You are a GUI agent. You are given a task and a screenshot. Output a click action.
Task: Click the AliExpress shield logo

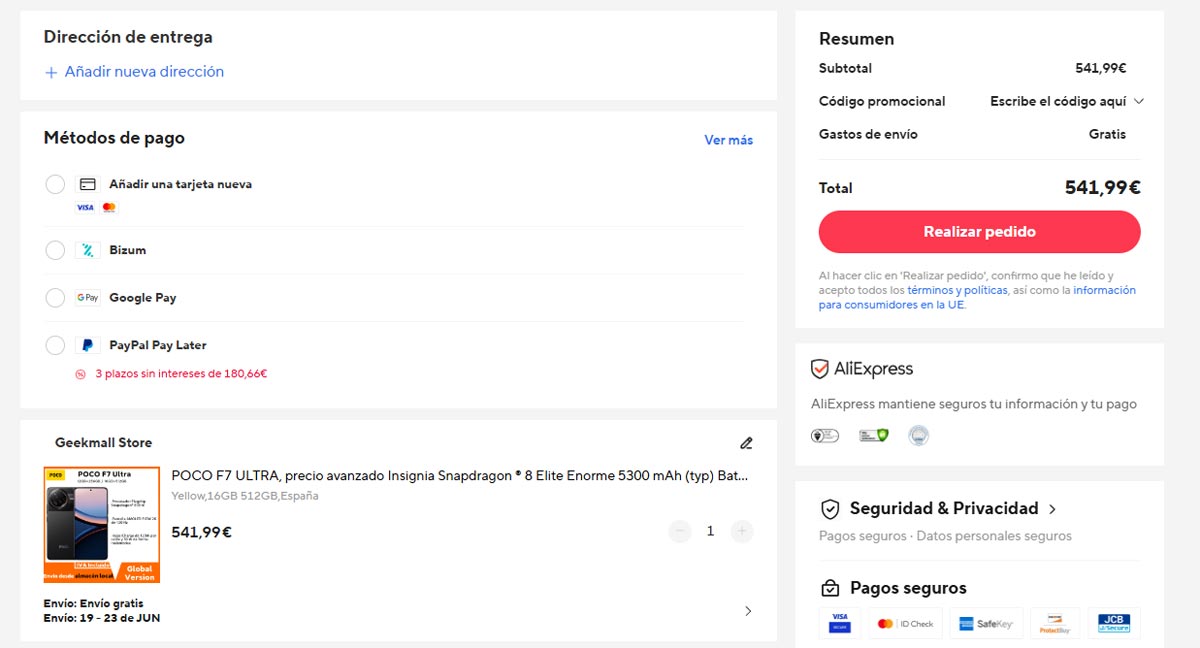pos(820,369)
